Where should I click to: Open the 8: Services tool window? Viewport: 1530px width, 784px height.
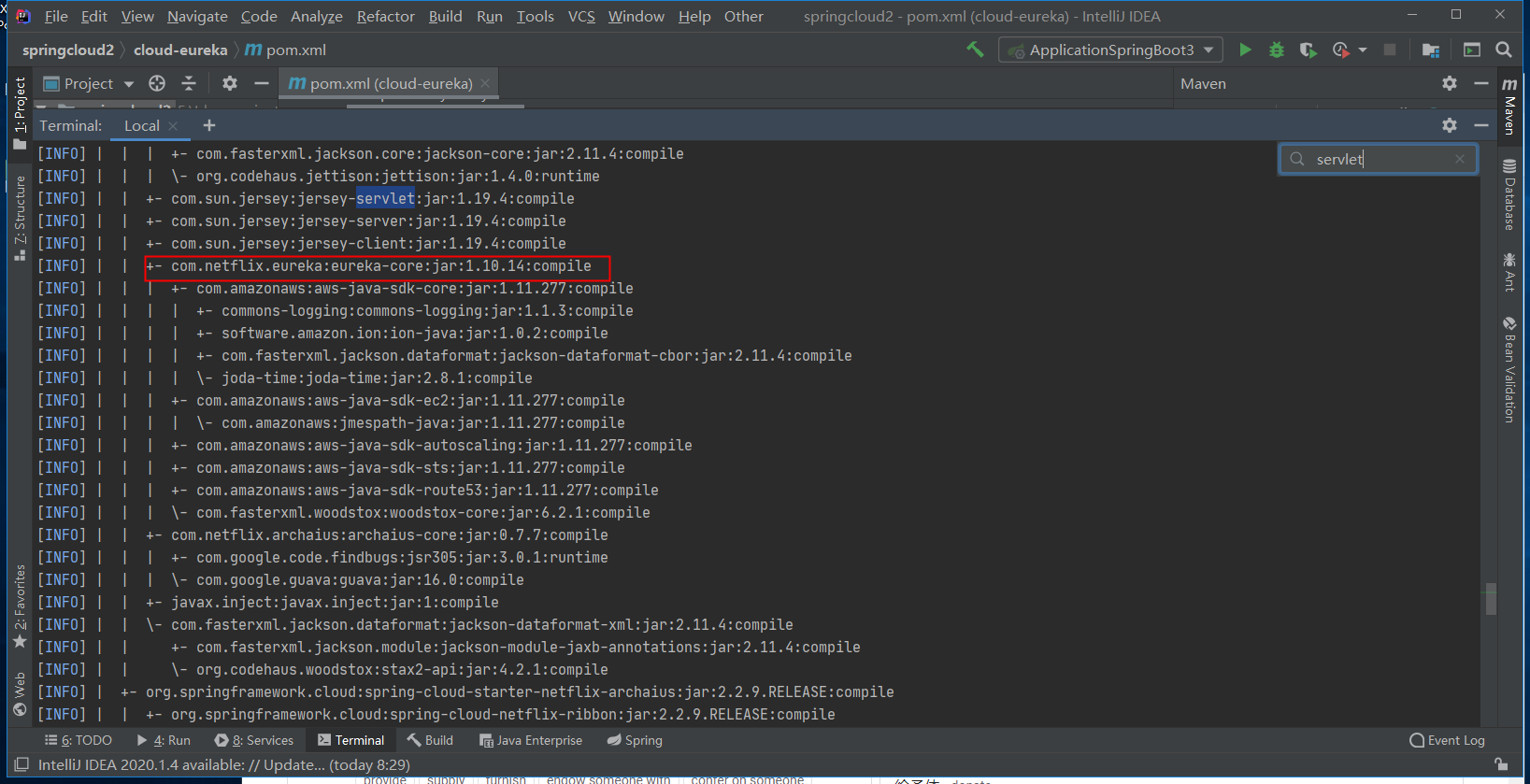253,740
